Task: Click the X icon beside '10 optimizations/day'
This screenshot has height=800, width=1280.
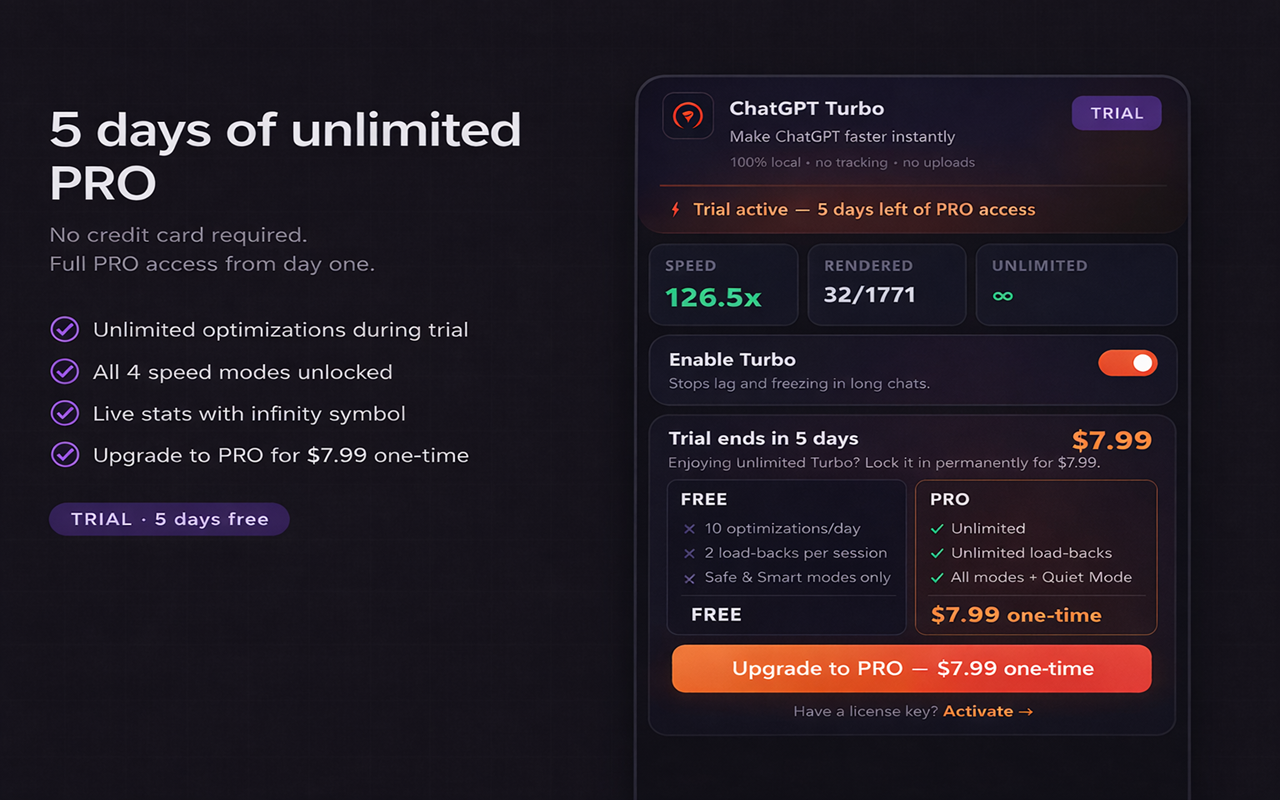Action: [689, 528]
